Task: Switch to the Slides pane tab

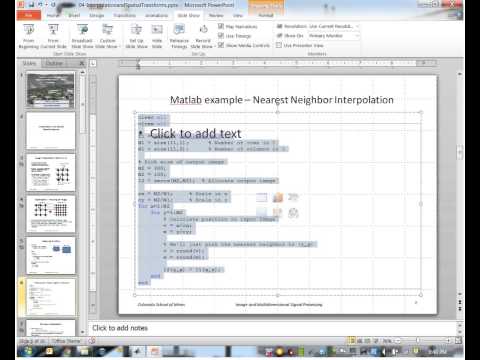Action: (x=29, y=63)
